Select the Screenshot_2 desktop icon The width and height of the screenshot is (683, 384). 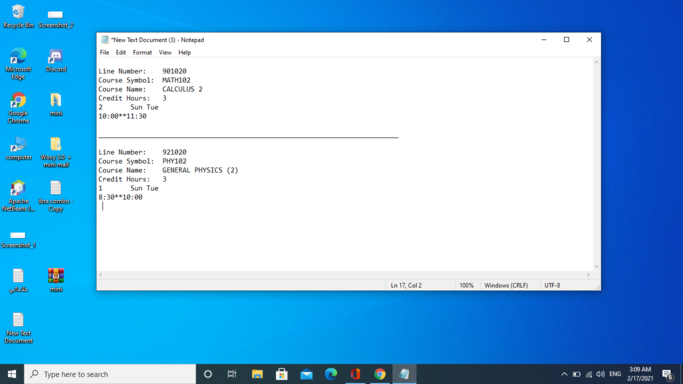click(55, 19)
